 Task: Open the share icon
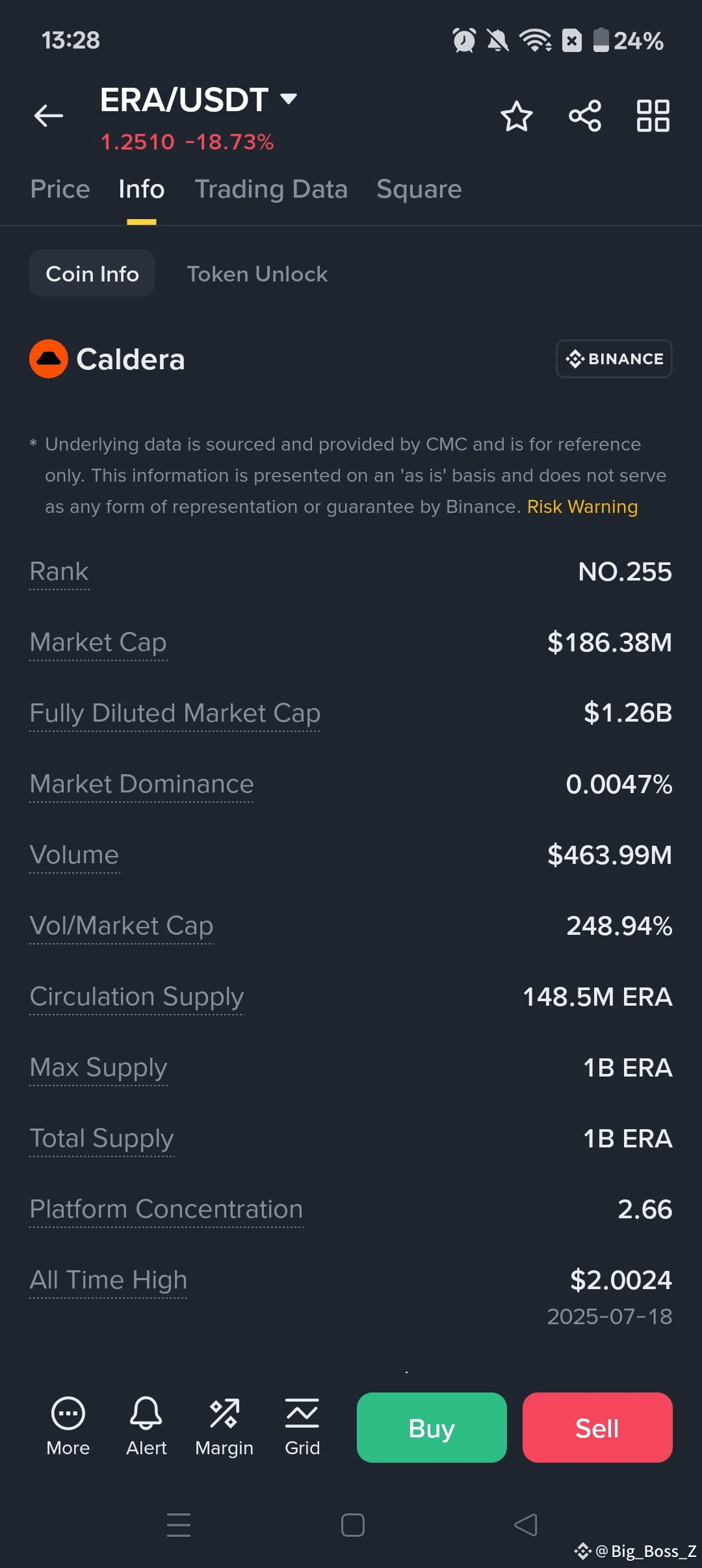point(585,116)
